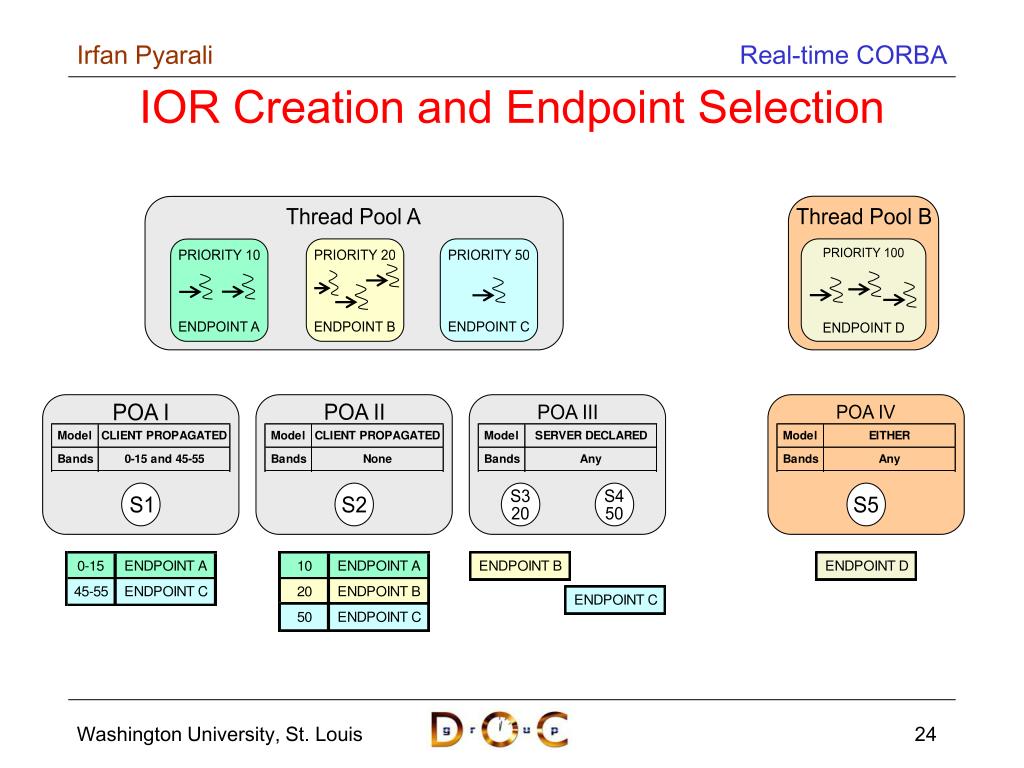Click the Model label in POA I table

point(74,436)
